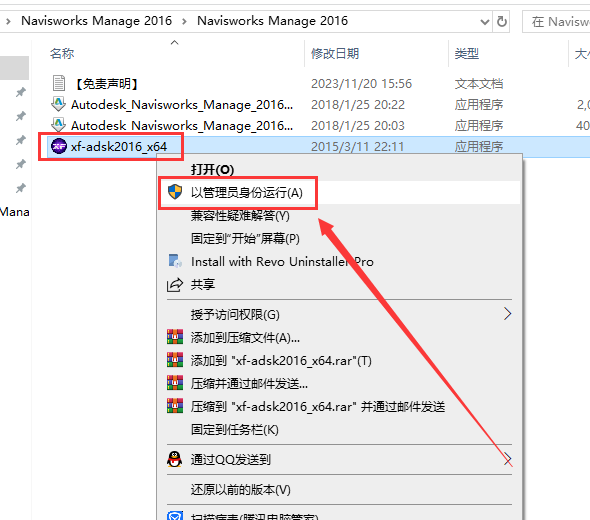This screenshot has width=590, height=520.
Task: Click the Revo Uninstaller Pro icon
Action: point(175,261)
